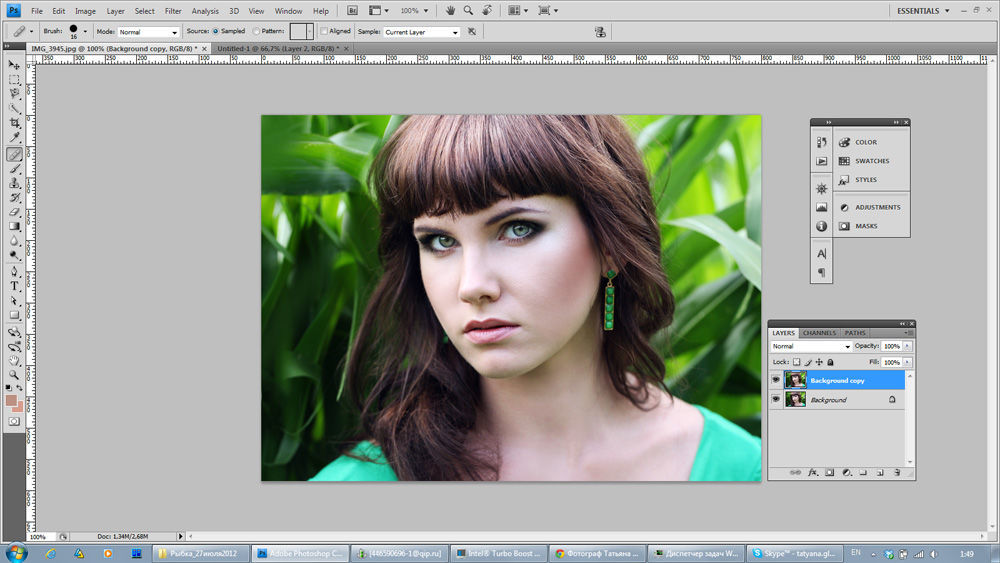The image size is (1000, 563).
Task: Open the layer blend mode dropdown
Action: [x=811, y=346]
